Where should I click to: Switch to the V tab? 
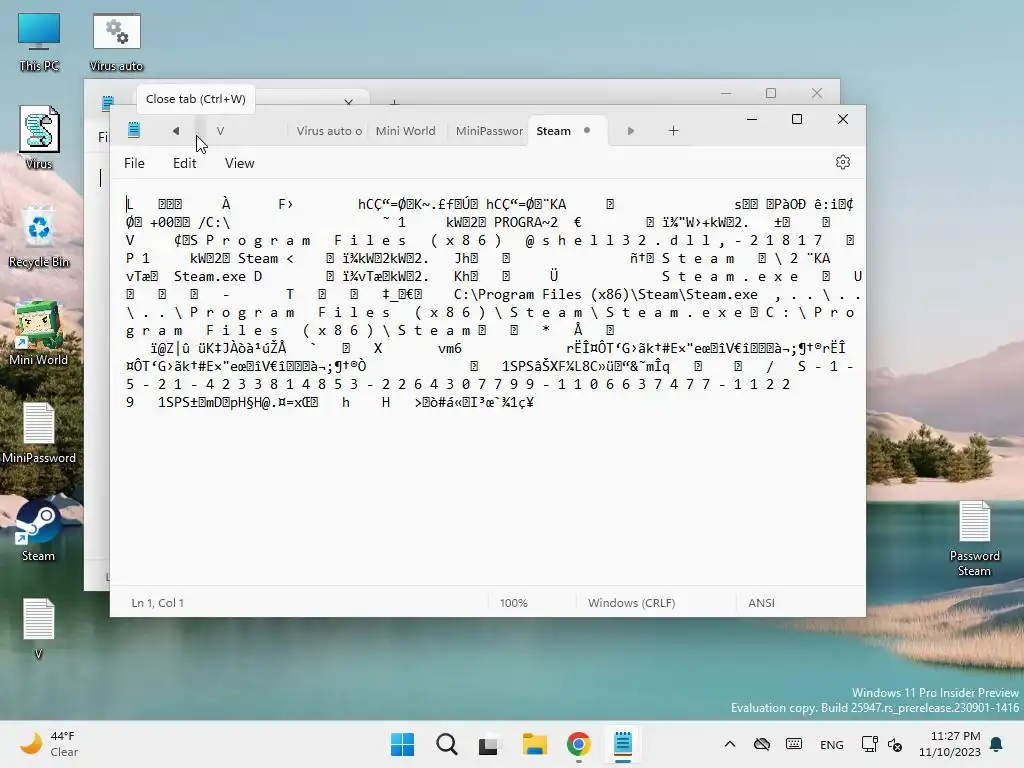(221, 131)
